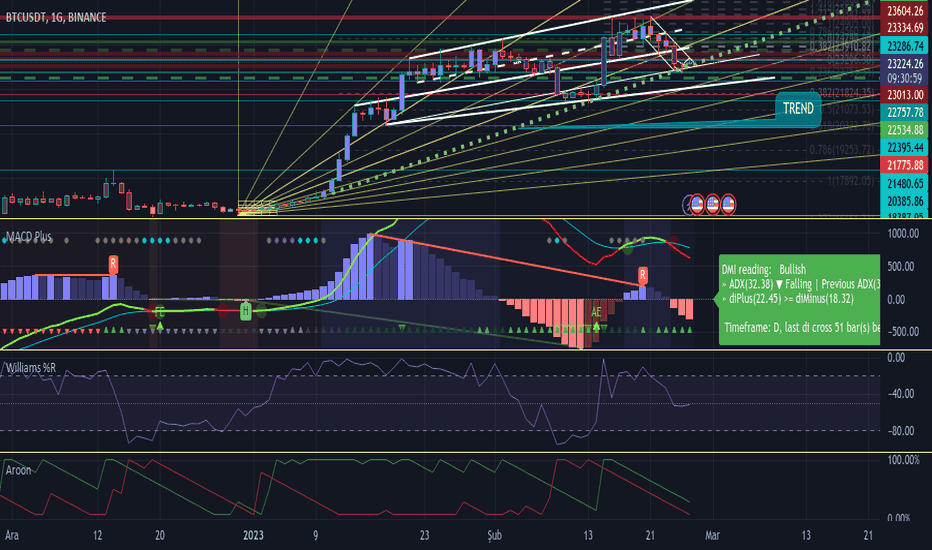Click R label above December MACD histogram
The width and height of the screenshot is (932, 550).
pyautogui.click(x=113, y=263)
